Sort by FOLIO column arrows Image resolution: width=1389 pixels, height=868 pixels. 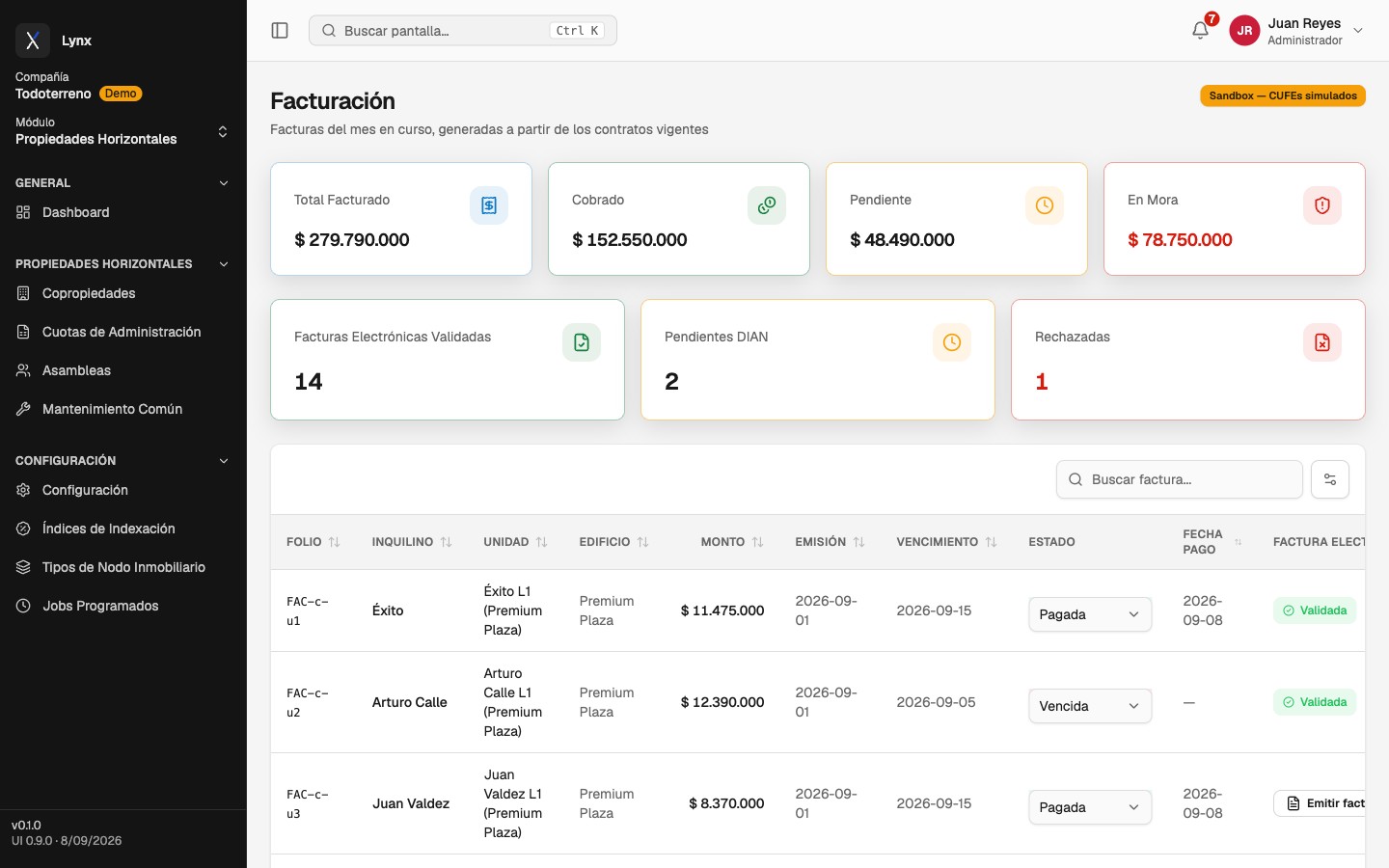click(x=335, y=542)
